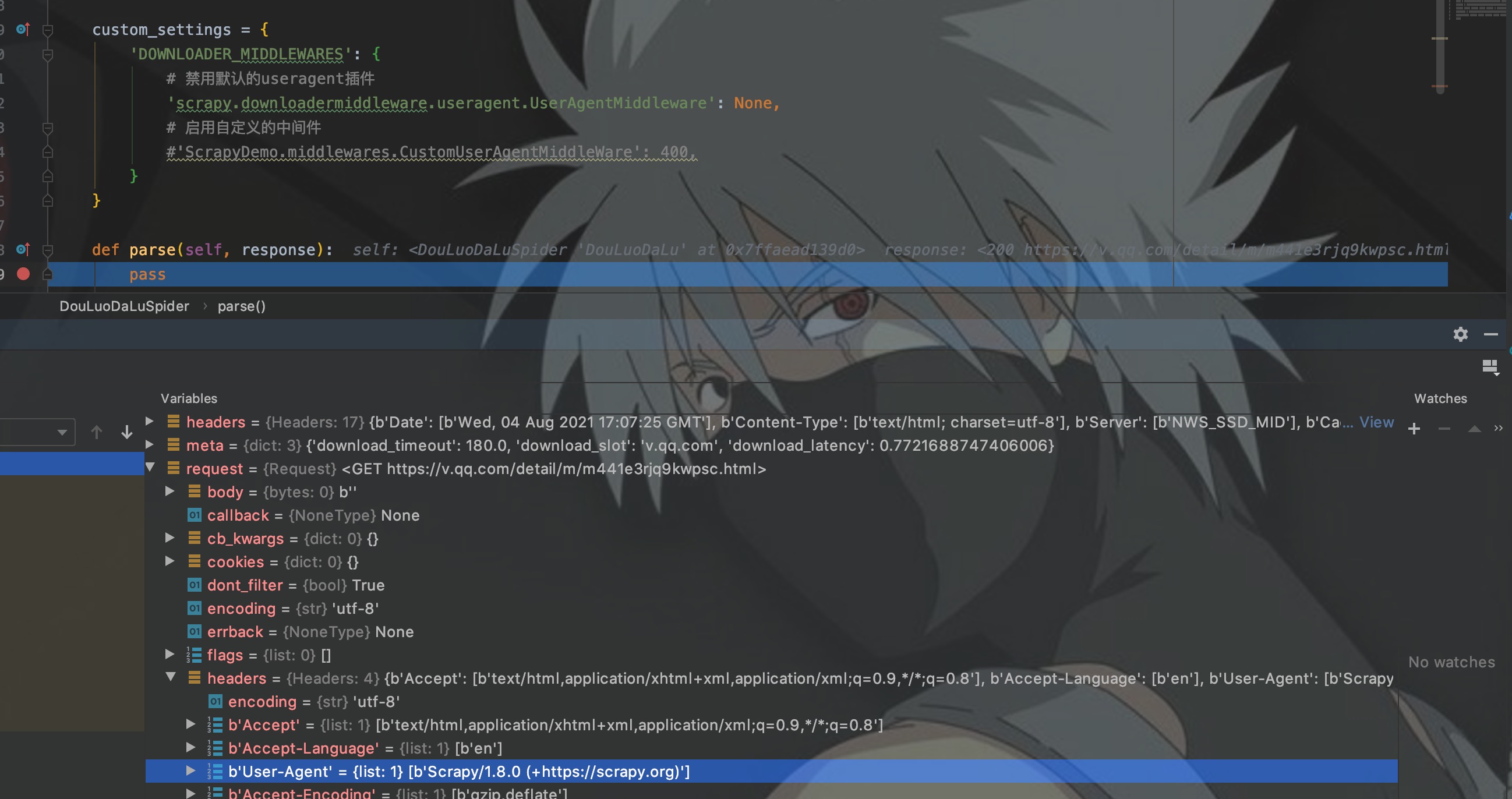Expand the b'Accept-Encoding' list entry

pos(191,793)
